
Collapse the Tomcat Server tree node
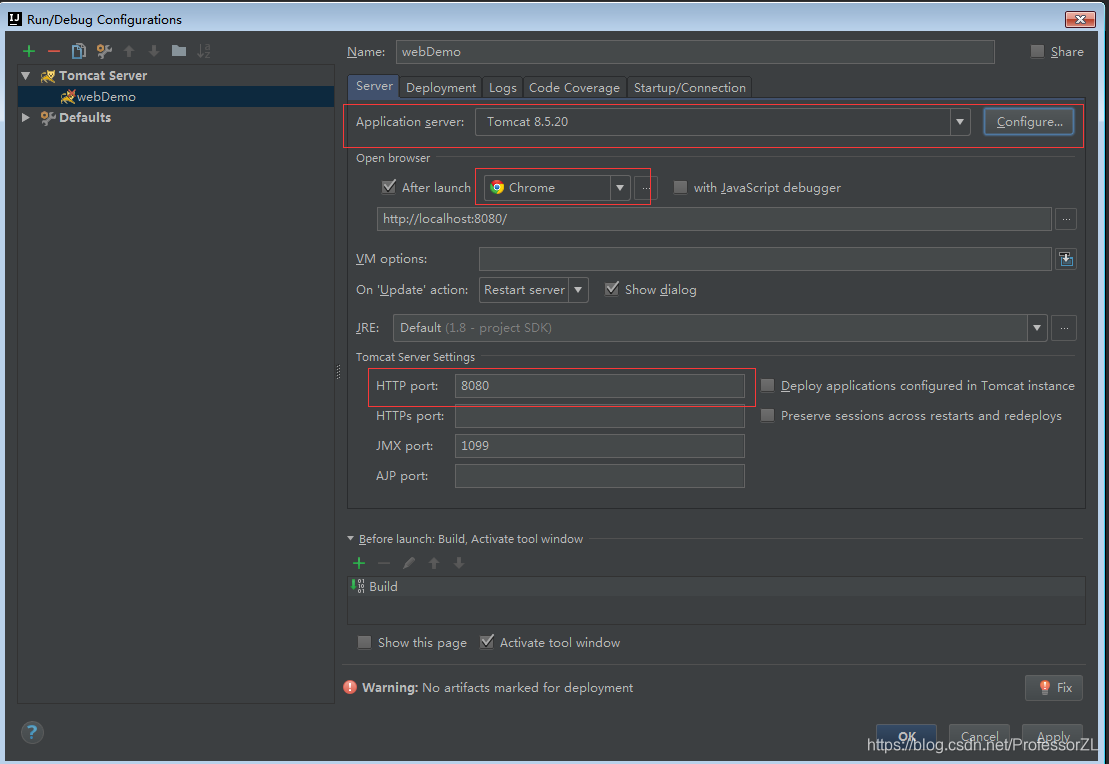tap(26, 76)
